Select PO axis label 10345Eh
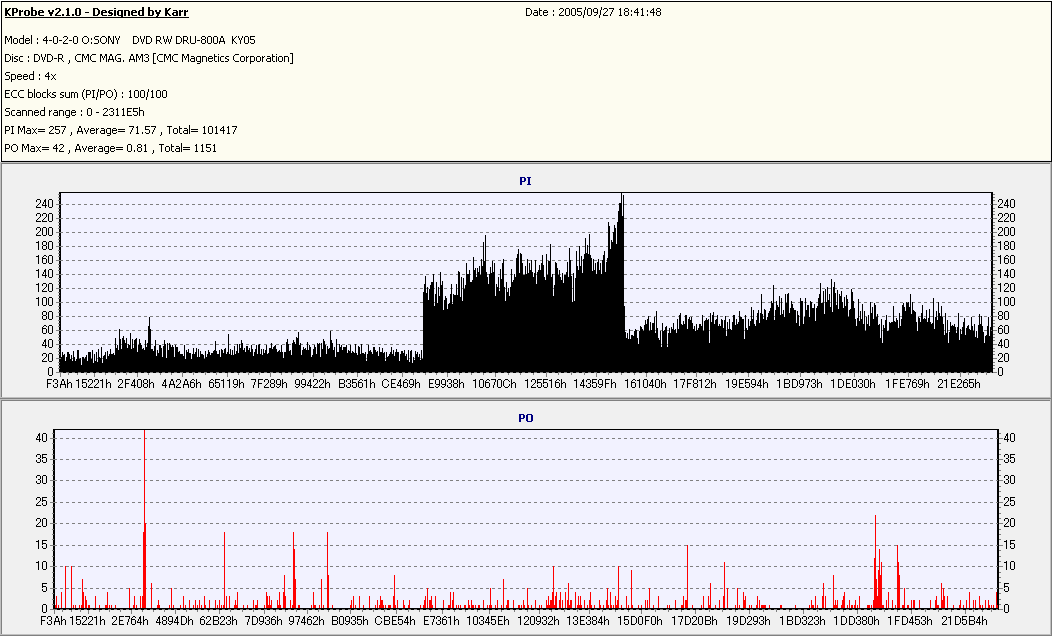This screenshot has height=636, width=1052. point(488,621)
